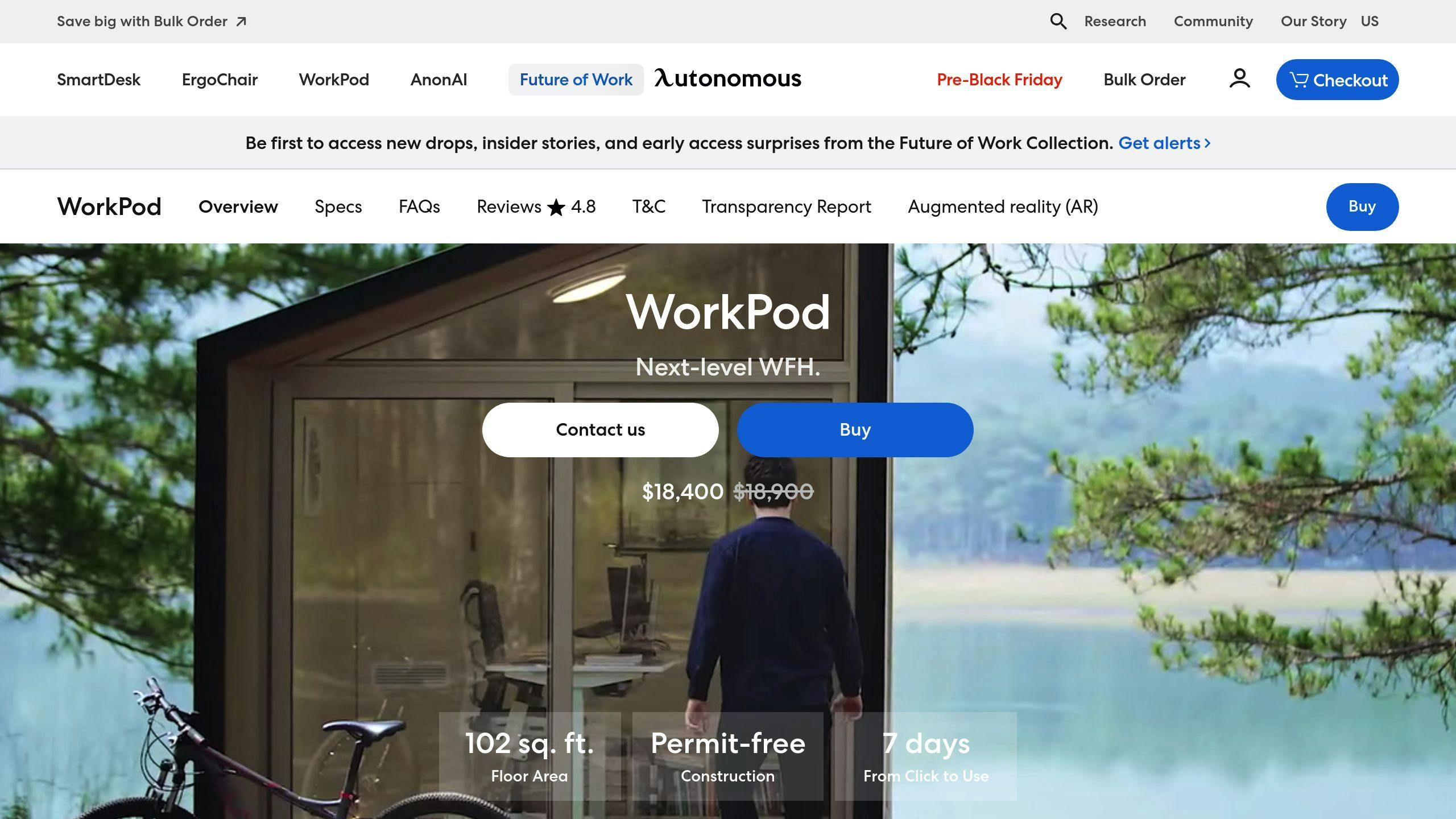Click the arrow icon in Get alerts link

[x=1206, y=143]
